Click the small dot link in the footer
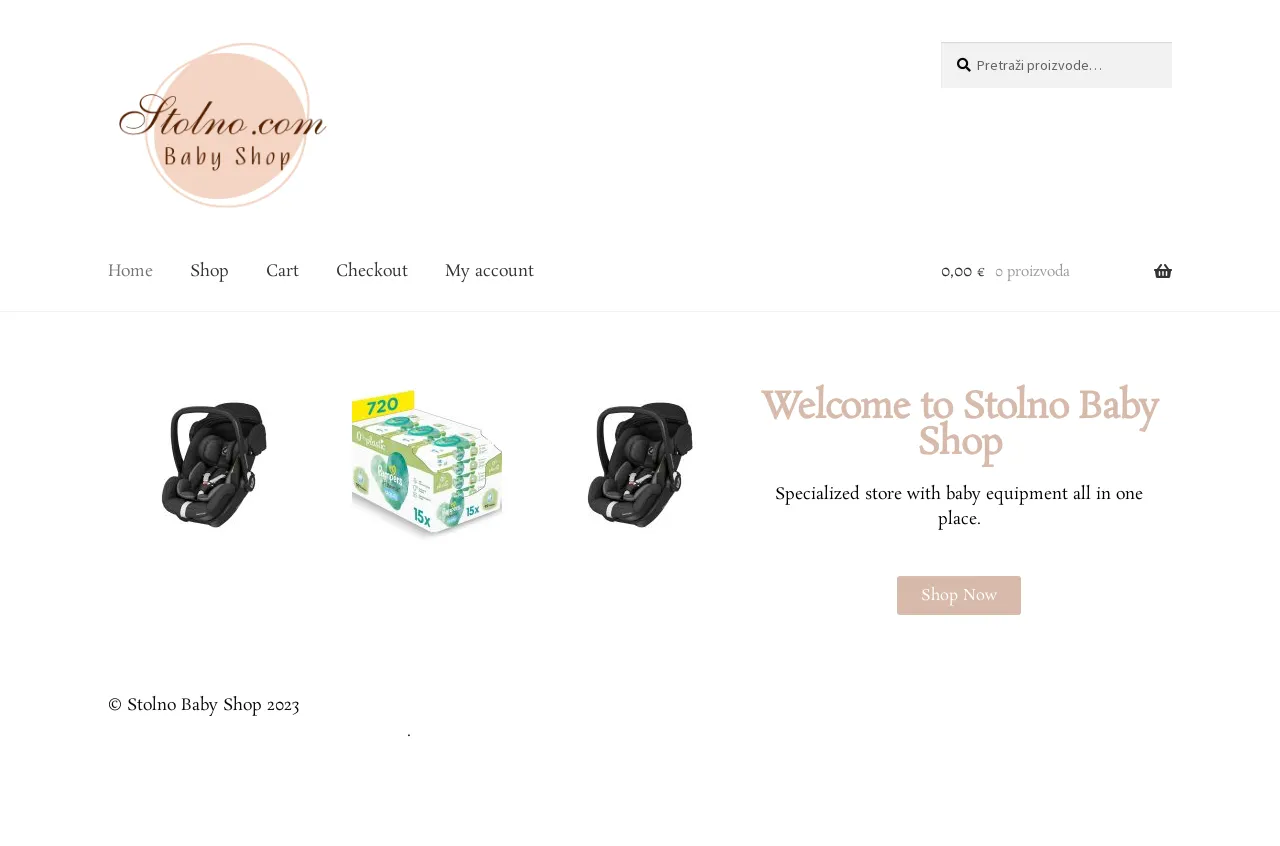 409,735
